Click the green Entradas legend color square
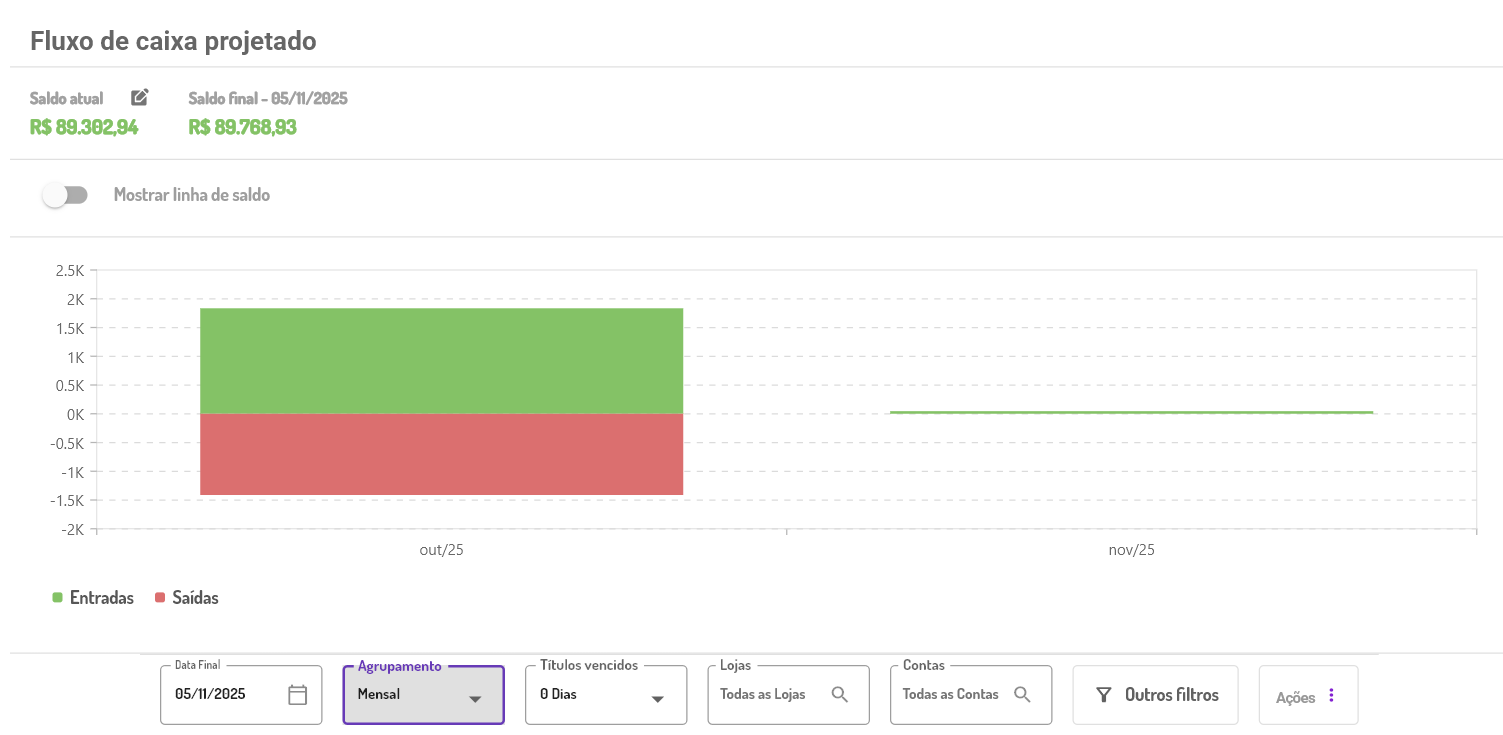Viewport: 1503px width, 735px height. 57,598
